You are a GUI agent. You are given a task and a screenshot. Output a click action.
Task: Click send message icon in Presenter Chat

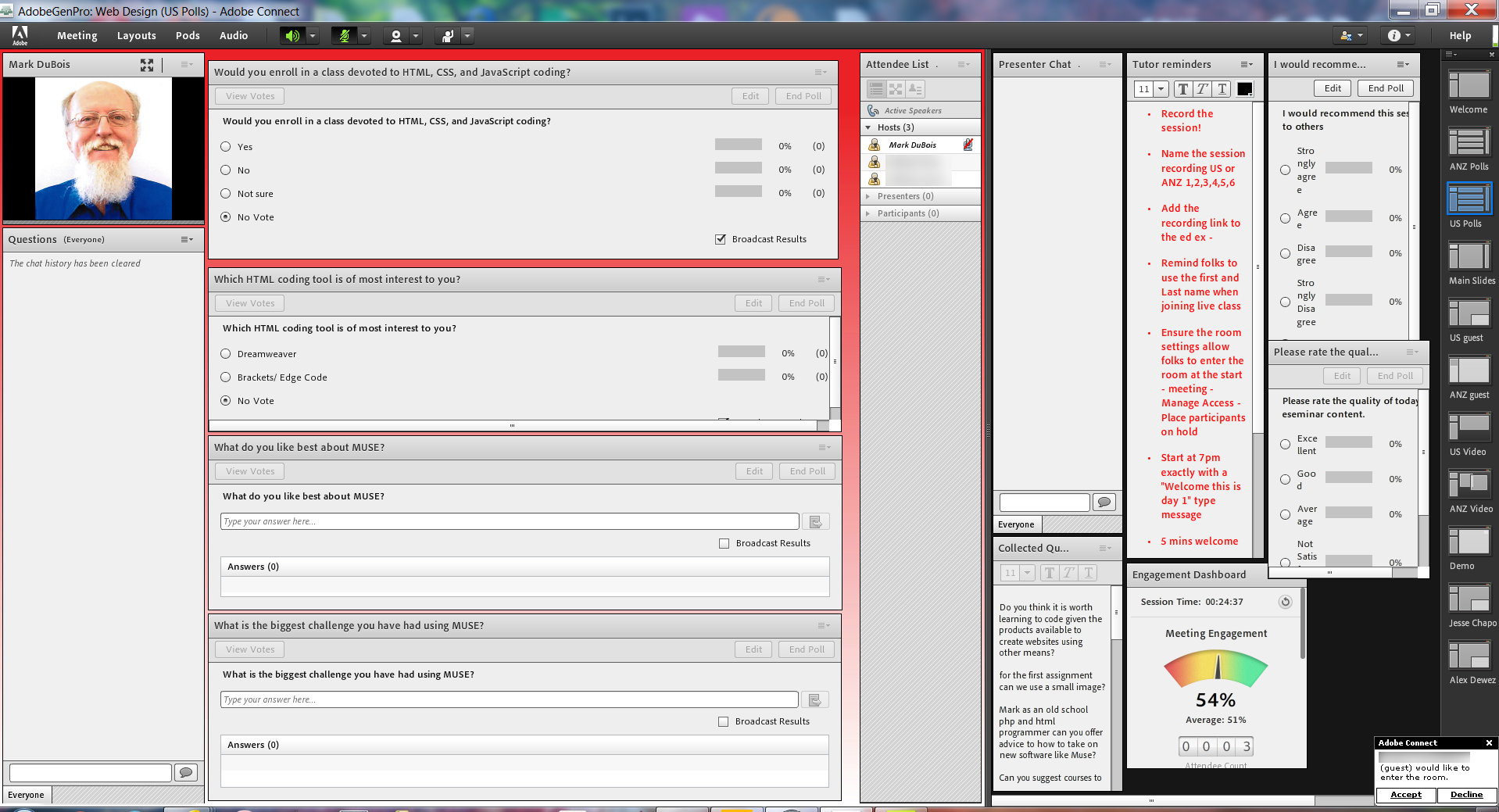pos(1104,503)
